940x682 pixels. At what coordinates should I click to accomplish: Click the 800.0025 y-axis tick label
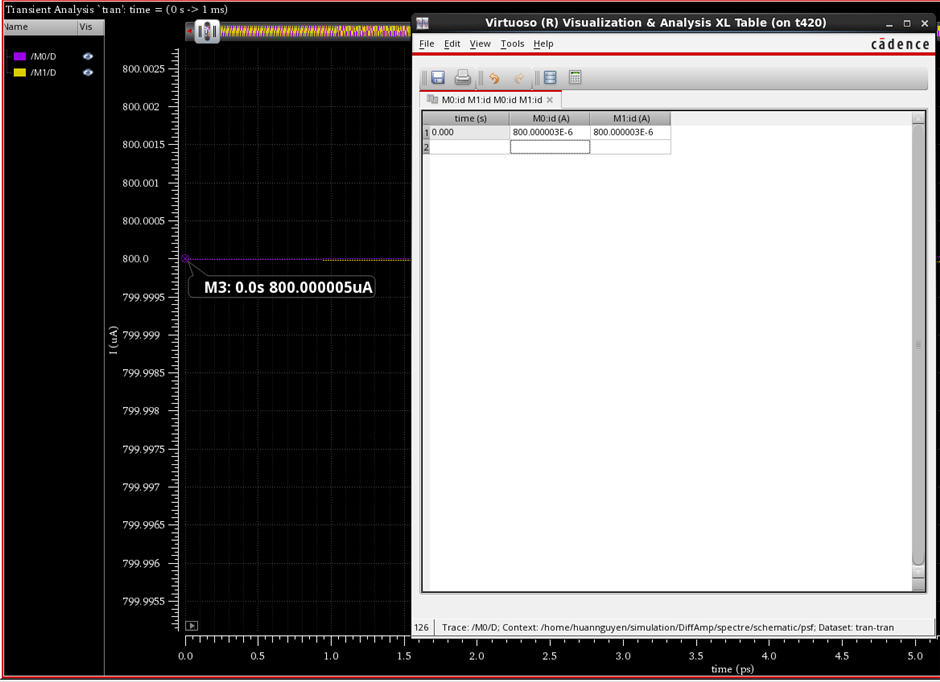tap(143, 69)
